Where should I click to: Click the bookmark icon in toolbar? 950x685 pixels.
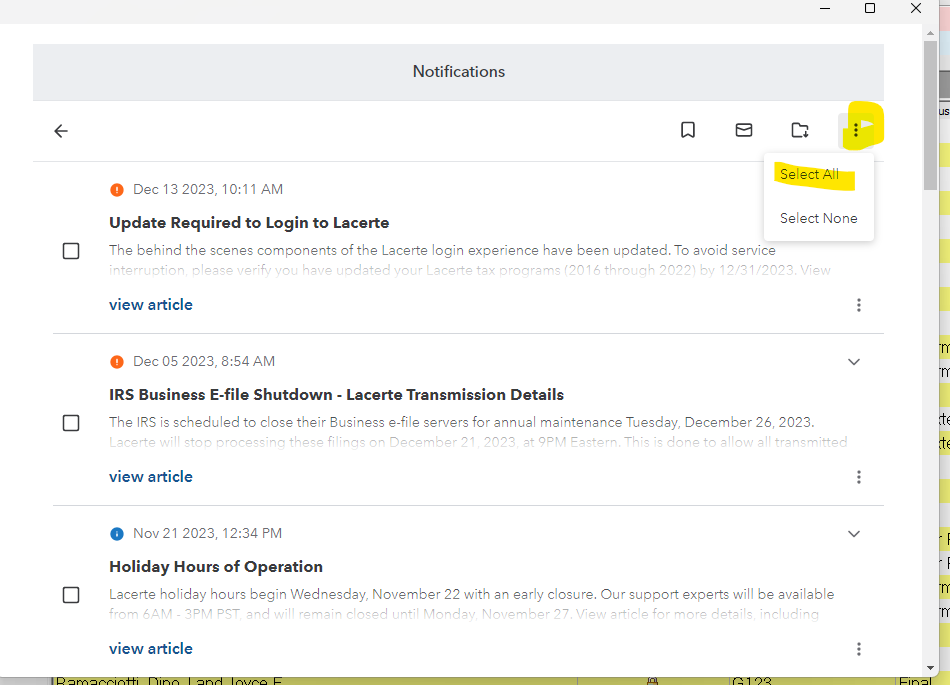point(688,130)
